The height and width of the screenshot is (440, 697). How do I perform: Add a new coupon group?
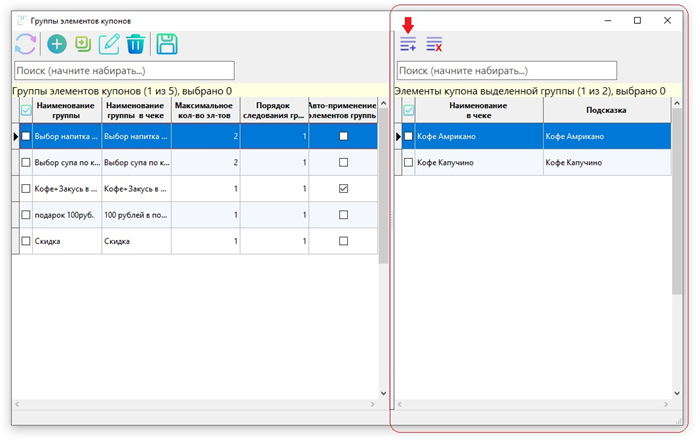tap(57, 44)
